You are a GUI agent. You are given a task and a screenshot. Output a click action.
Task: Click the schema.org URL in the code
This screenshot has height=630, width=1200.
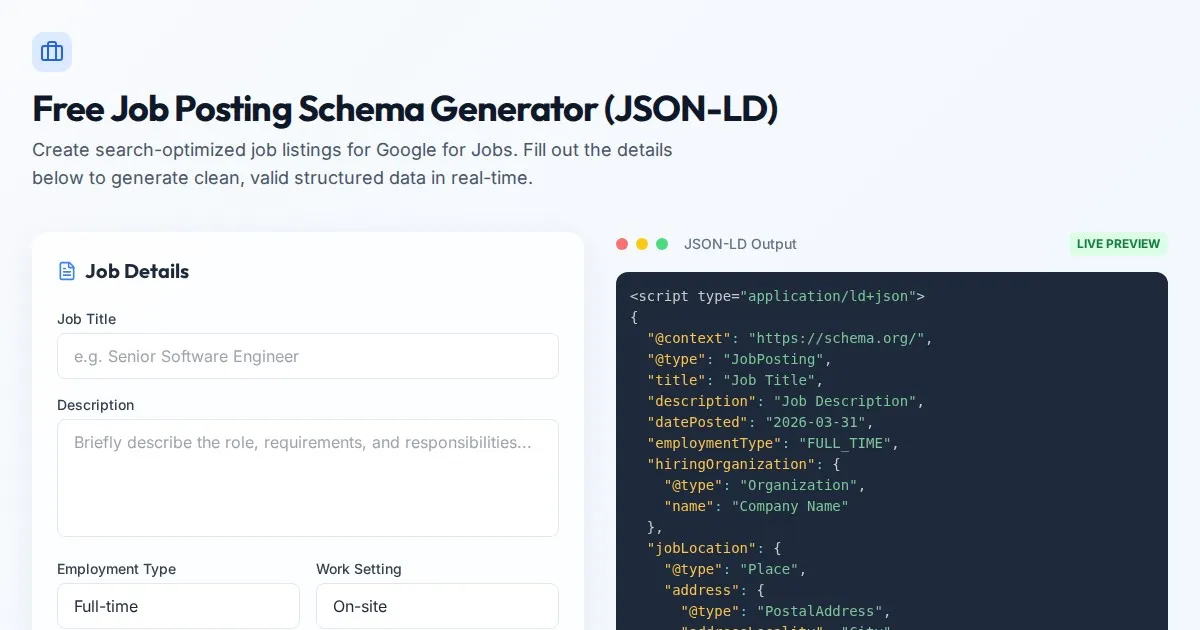point(836,338)
